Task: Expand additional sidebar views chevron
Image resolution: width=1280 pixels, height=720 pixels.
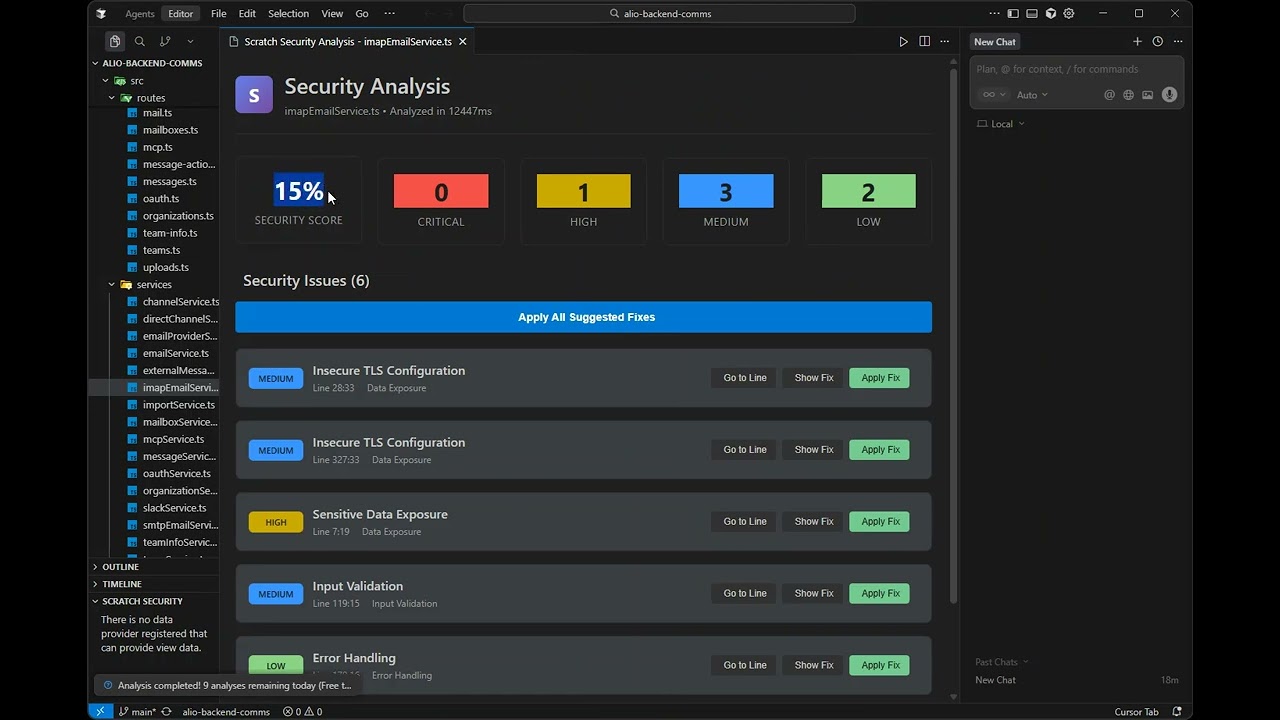Action: [x=190, y=41]
